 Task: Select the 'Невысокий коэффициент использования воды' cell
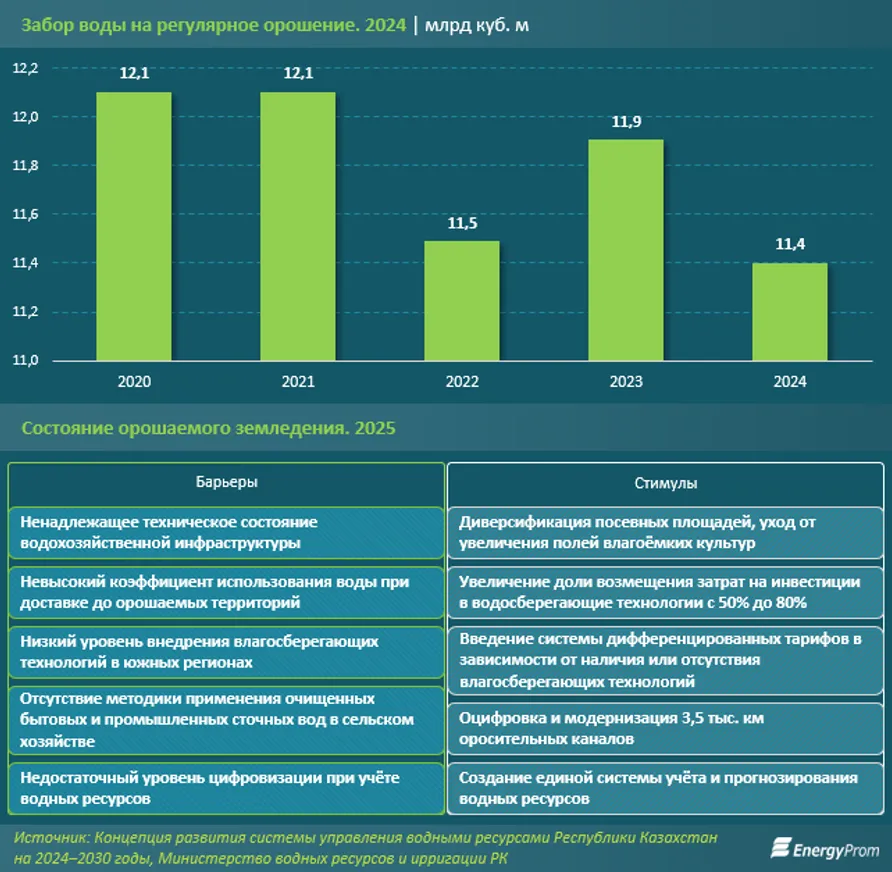(226, 591)
